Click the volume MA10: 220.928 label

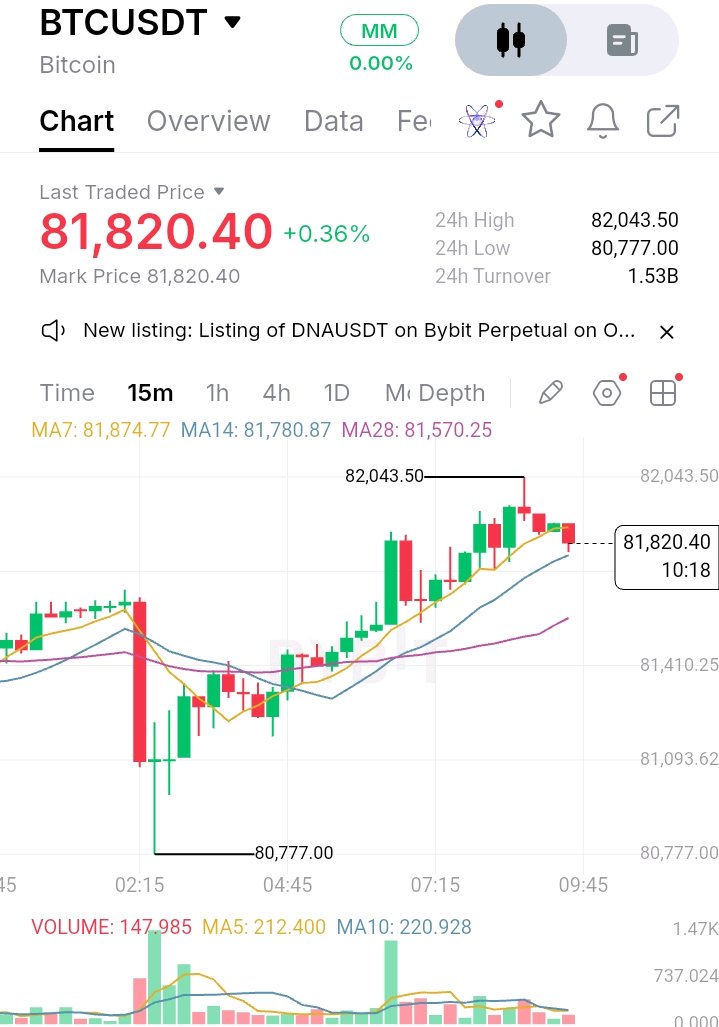404,927
